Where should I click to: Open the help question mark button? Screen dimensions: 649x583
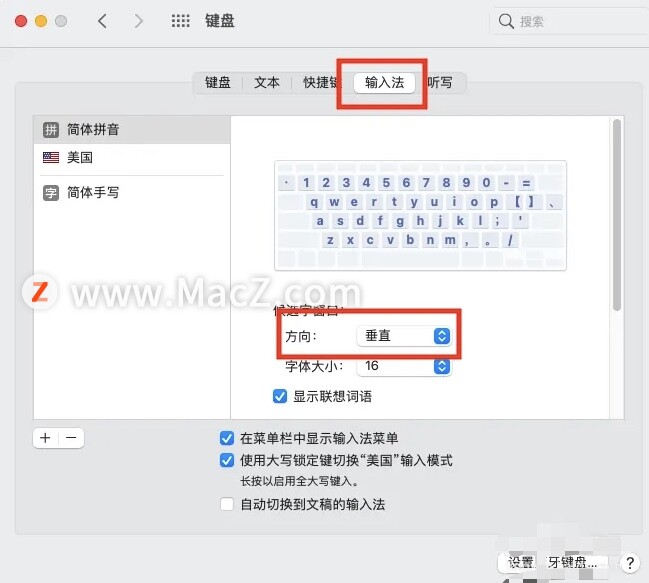[630, 563]
